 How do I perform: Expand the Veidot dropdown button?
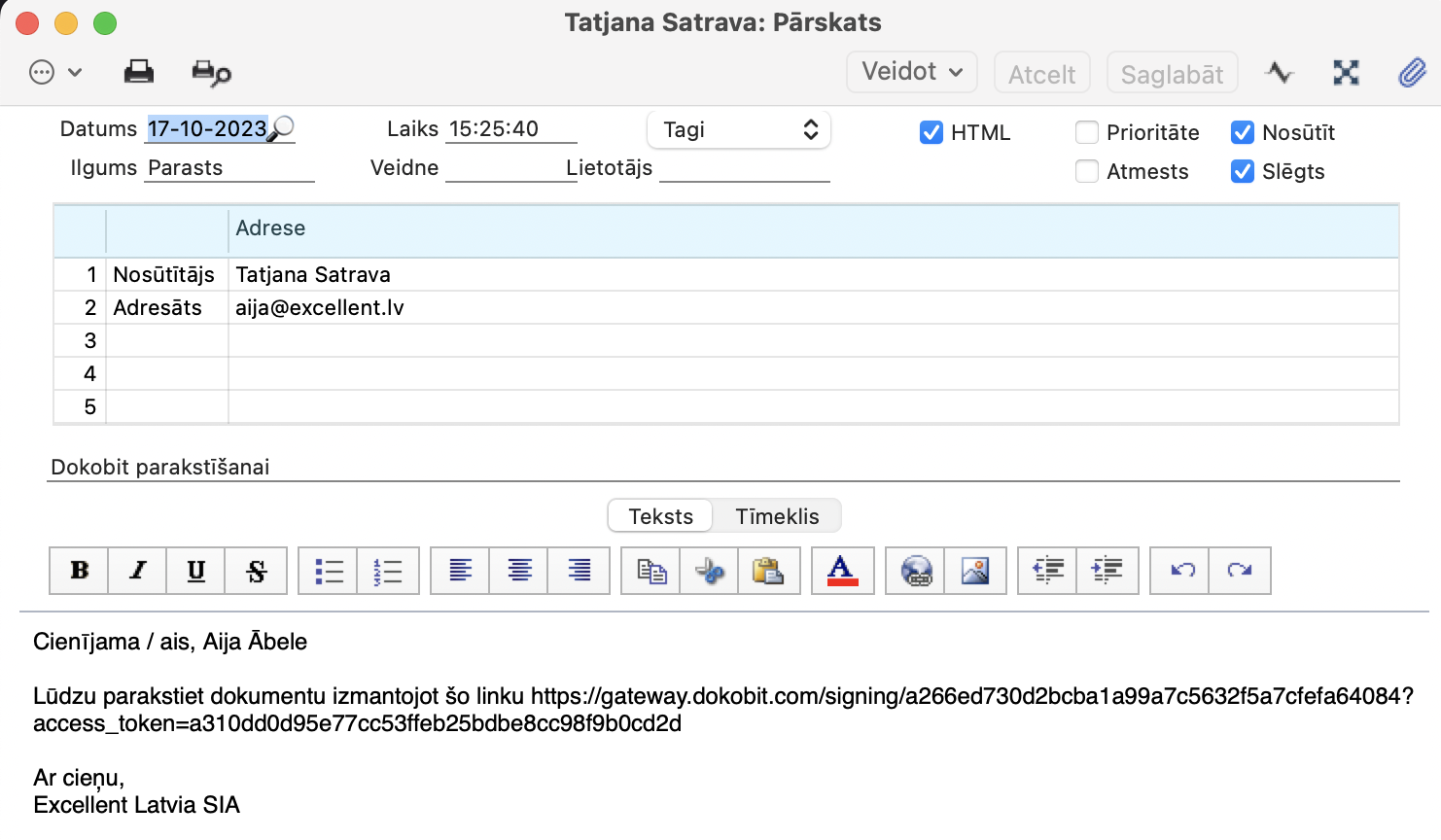(x=912, y=72)
